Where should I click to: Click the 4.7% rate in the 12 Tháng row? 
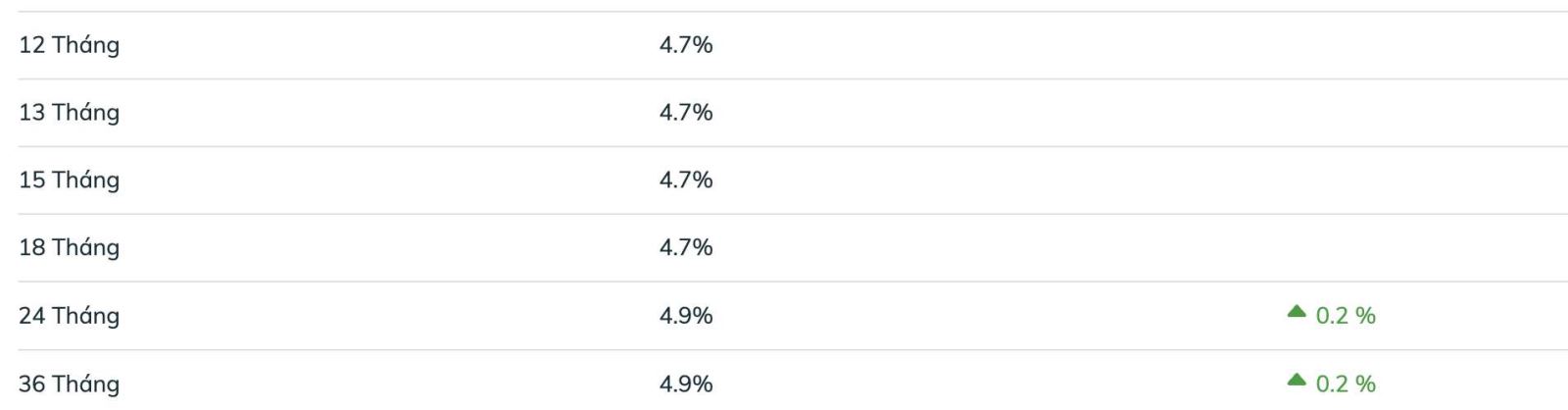686,45
